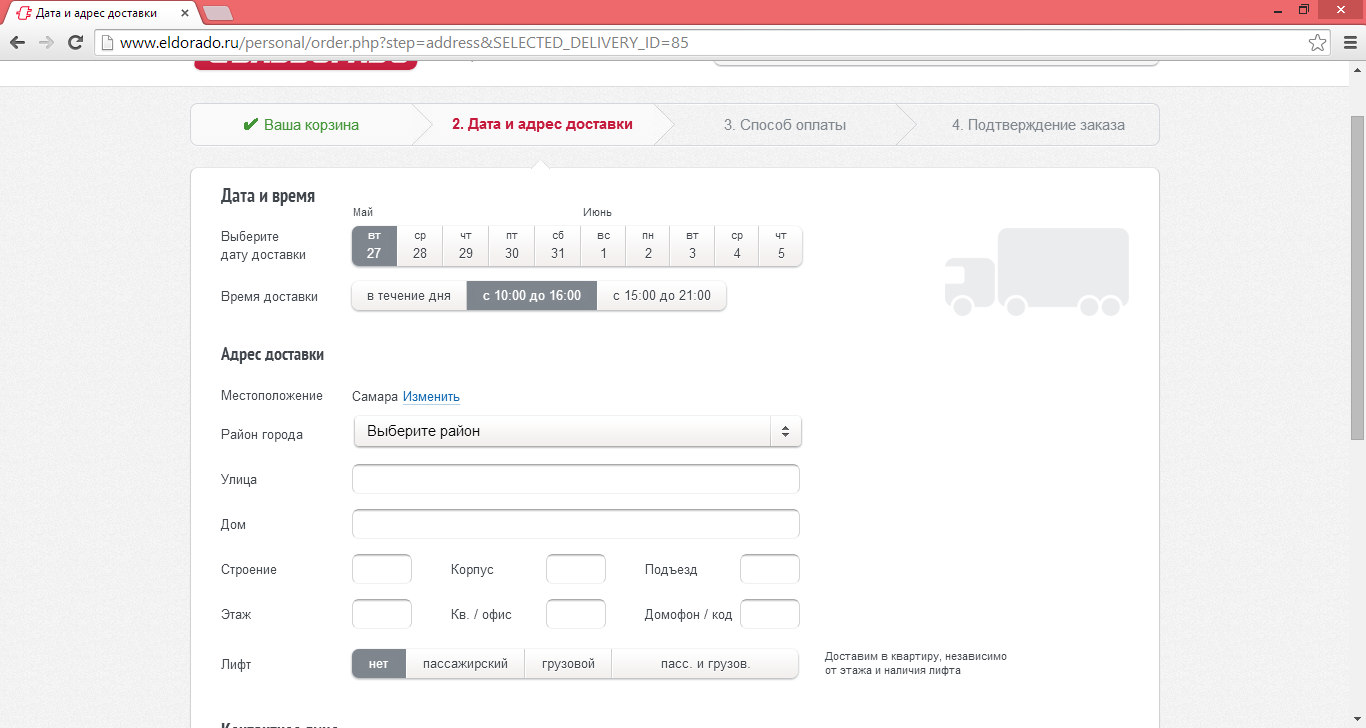Click the address bar URL
Screen dimensions: 1366x728
click(x=403, y=42)
